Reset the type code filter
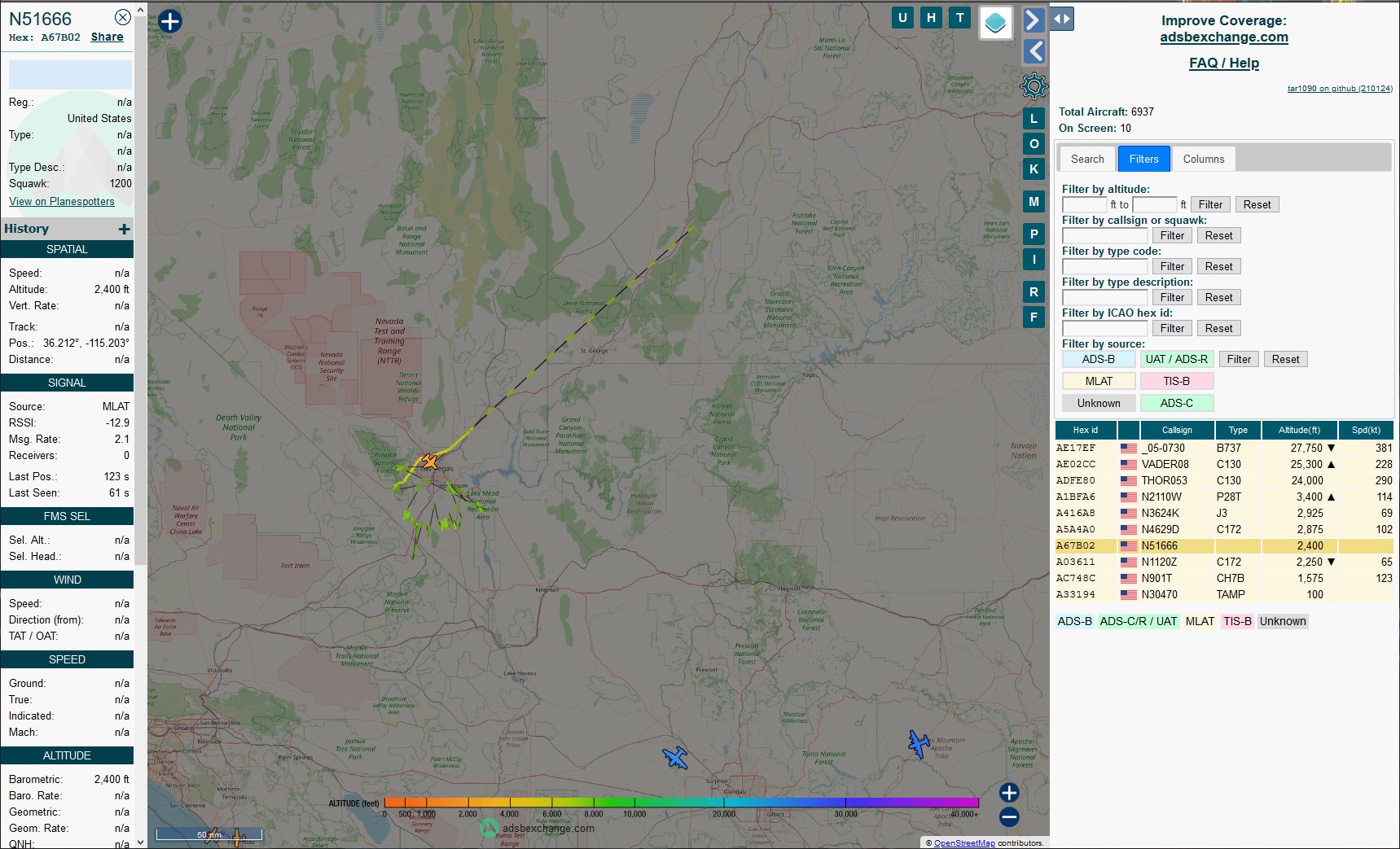The width and height of the screenshot is (1400, 849). (x=1218, y=266)
